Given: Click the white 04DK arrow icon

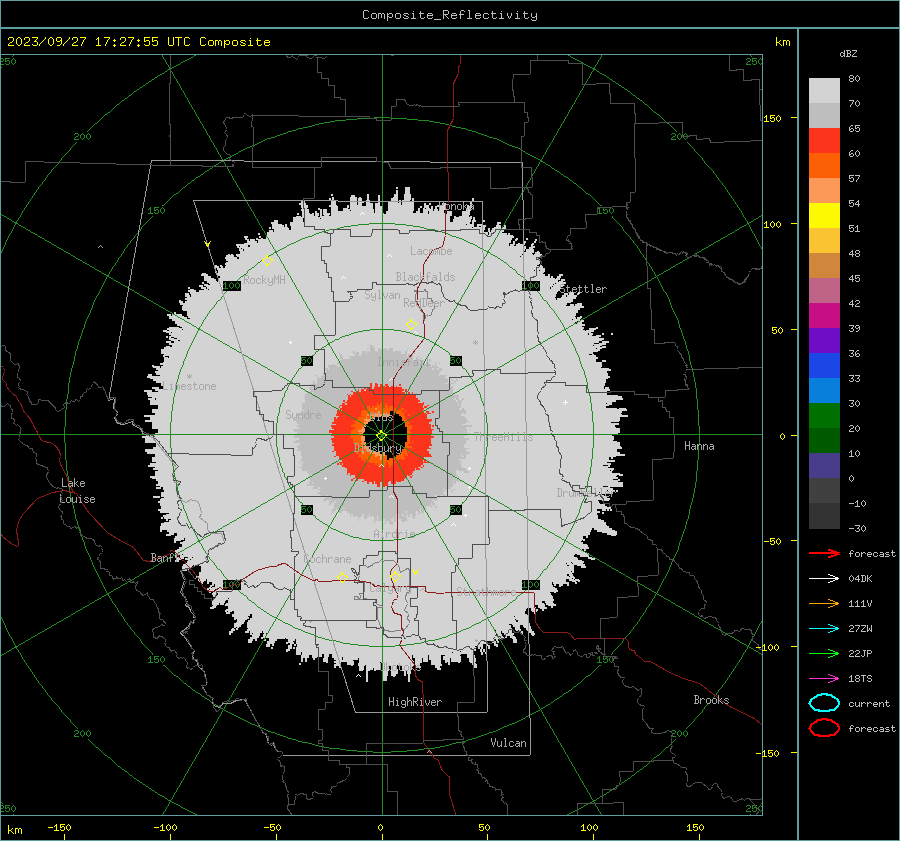Looking at the screenshot, I should click(x=824, y=578).
